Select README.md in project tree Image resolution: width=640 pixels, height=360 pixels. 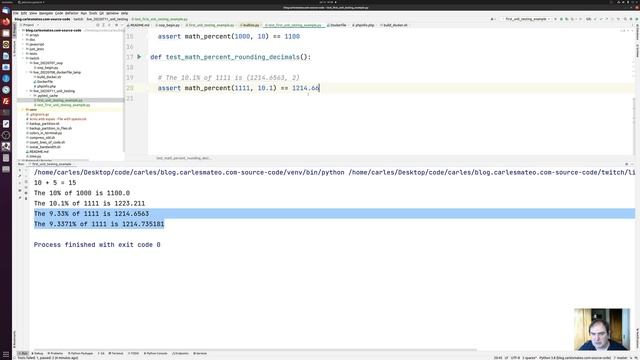[x=38, y=152]
